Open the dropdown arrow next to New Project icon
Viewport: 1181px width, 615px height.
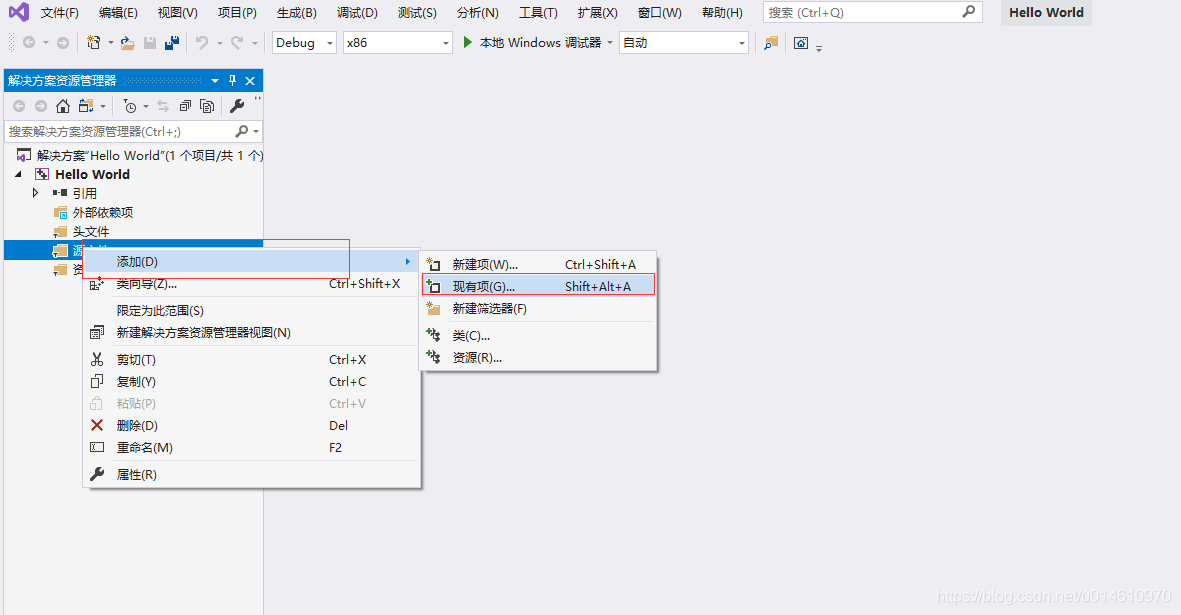[110, 43]
